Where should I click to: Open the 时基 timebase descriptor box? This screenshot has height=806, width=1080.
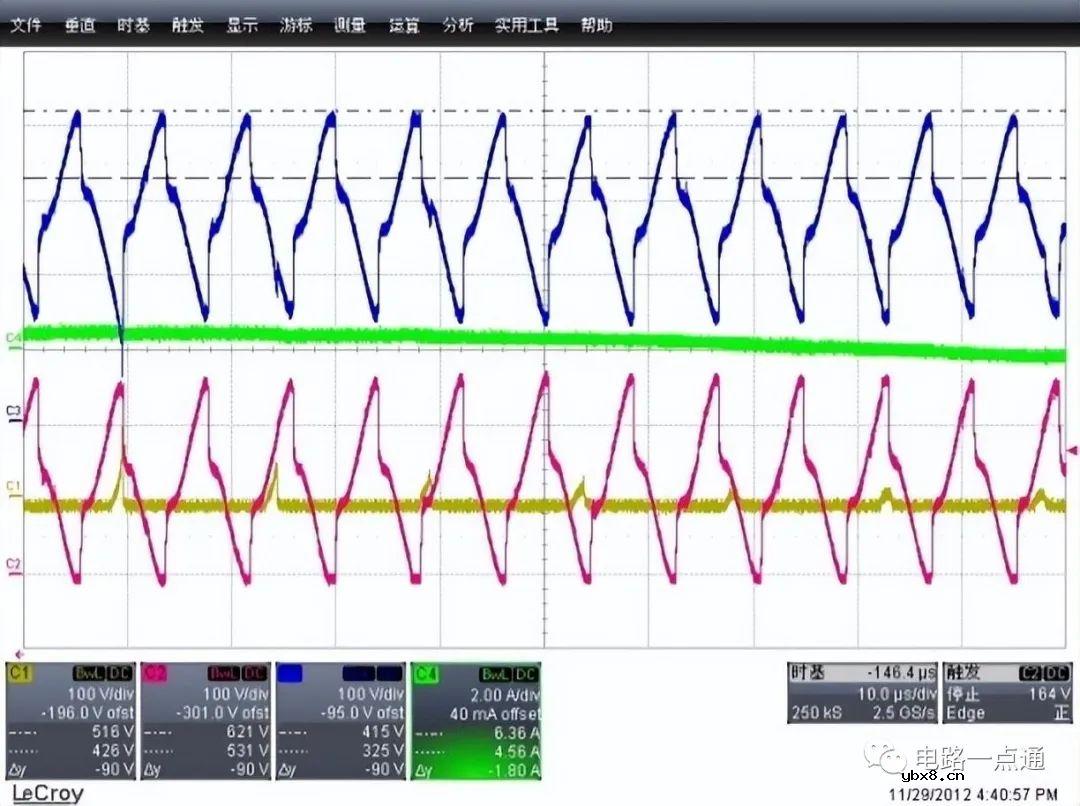[861, 693]
